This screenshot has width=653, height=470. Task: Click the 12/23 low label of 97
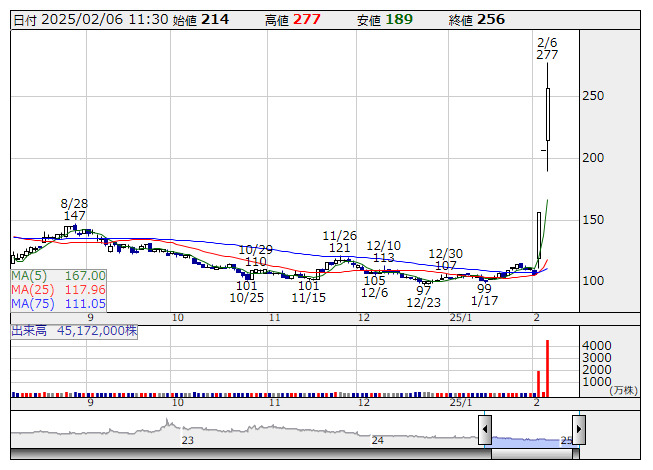click(424, 296)
